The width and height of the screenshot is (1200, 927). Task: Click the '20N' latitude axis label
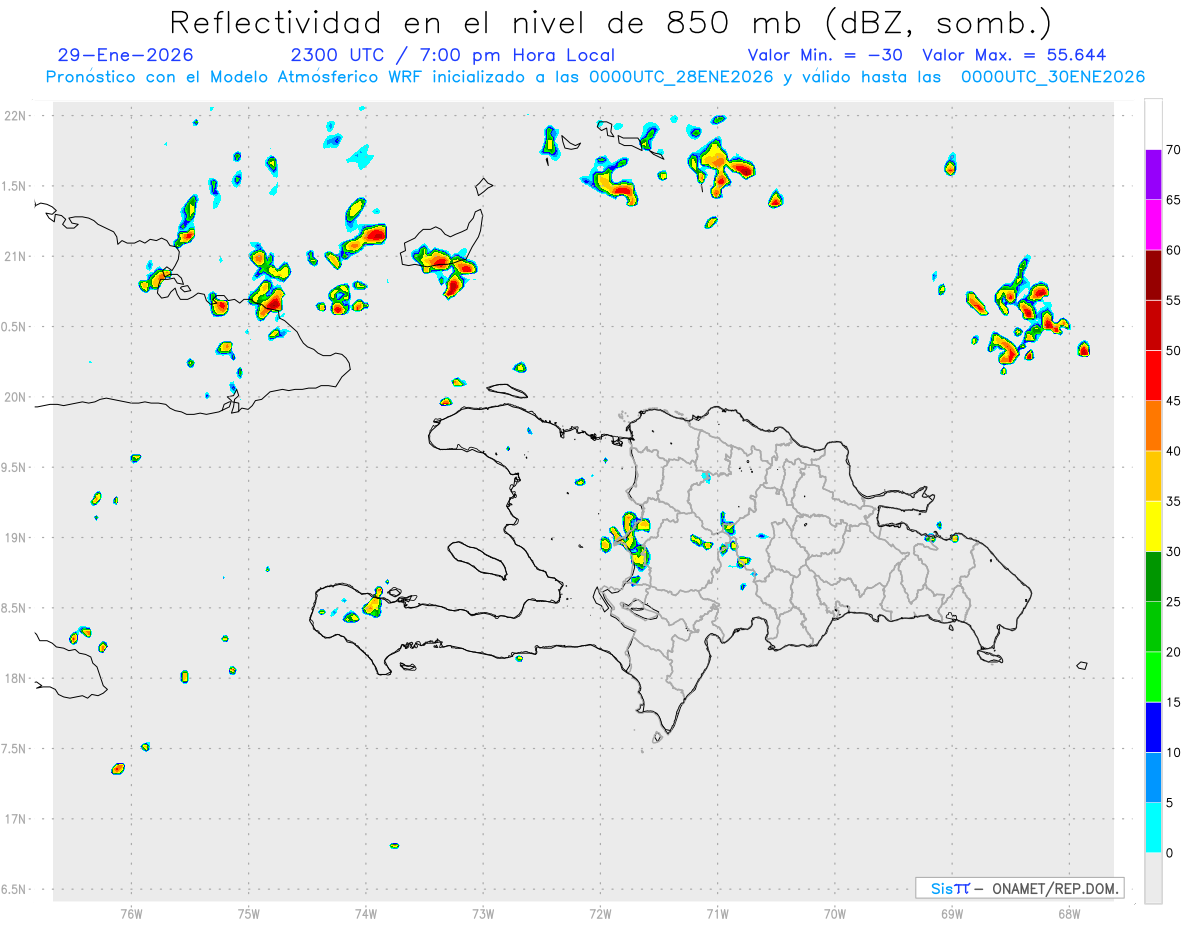click(x=17, y=397)
